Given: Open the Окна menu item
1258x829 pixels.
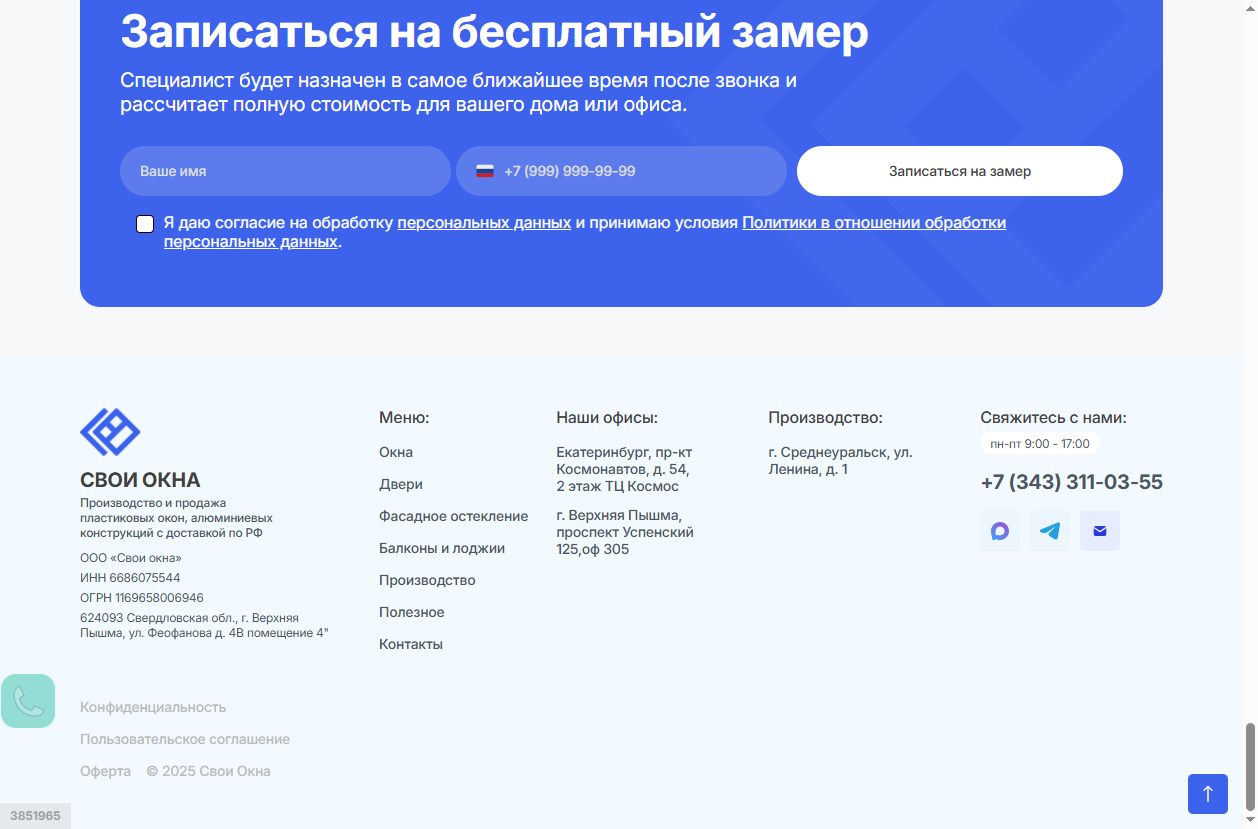Looking at the screenshot, I should [x=396, y=452].
